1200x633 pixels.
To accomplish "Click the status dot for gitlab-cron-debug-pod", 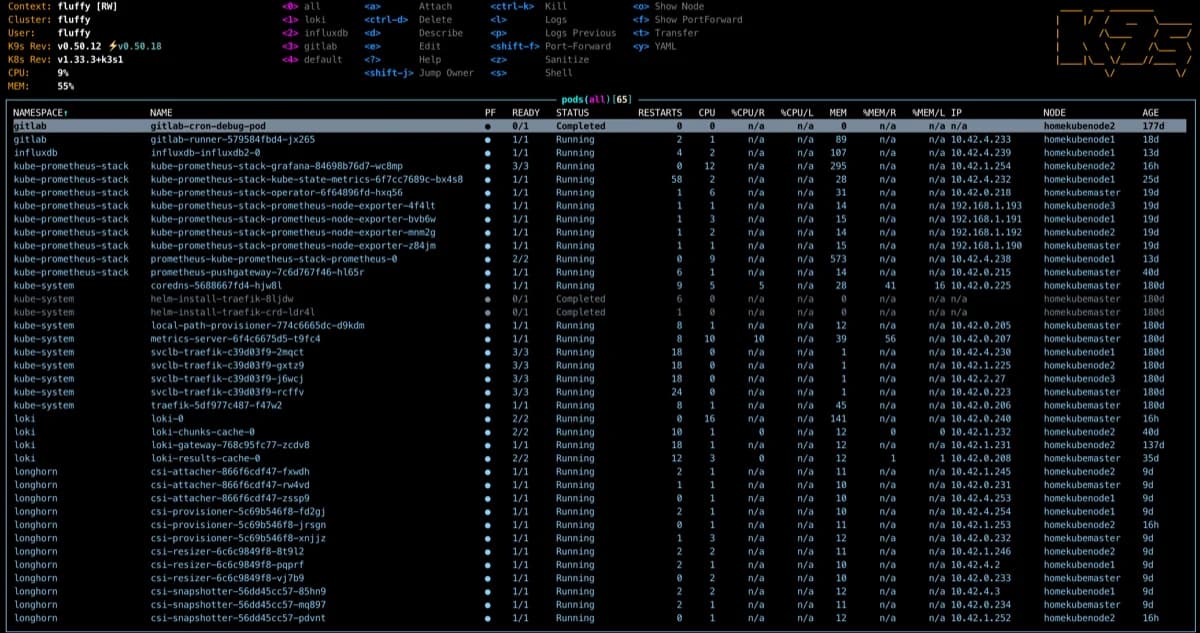I will click(x=486, y=125).
